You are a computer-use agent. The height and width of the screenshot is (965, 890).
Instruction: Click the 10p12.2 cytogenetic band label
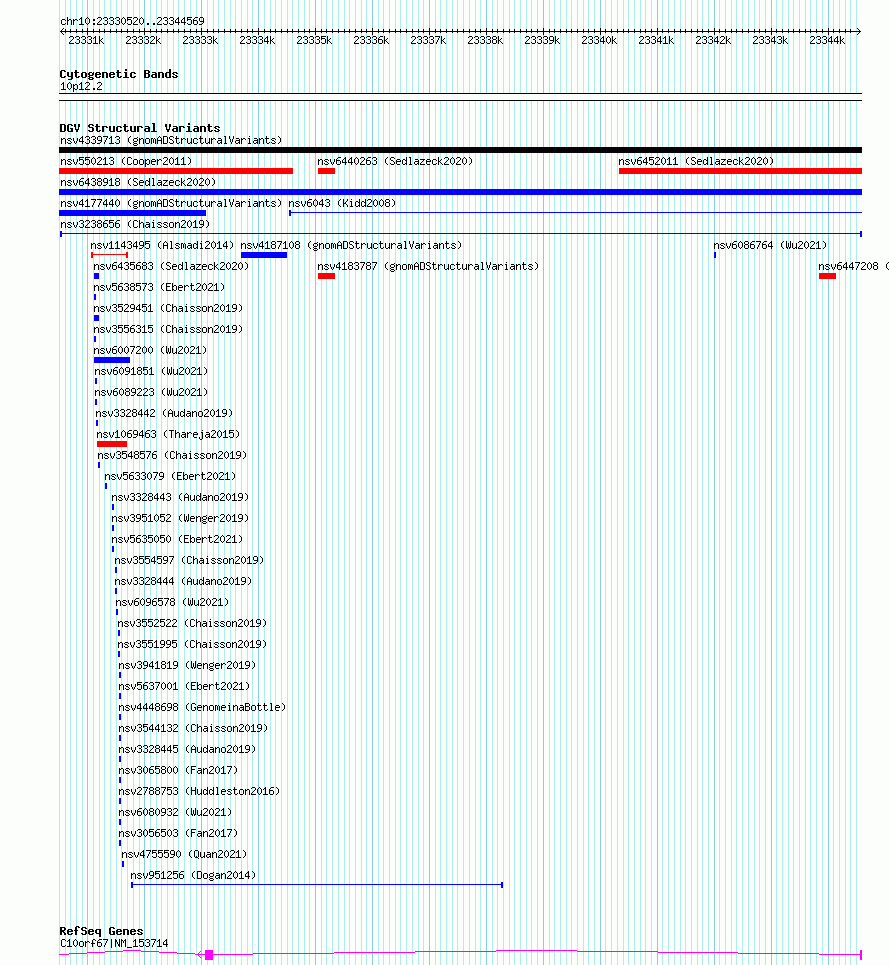tap(81, 86)
